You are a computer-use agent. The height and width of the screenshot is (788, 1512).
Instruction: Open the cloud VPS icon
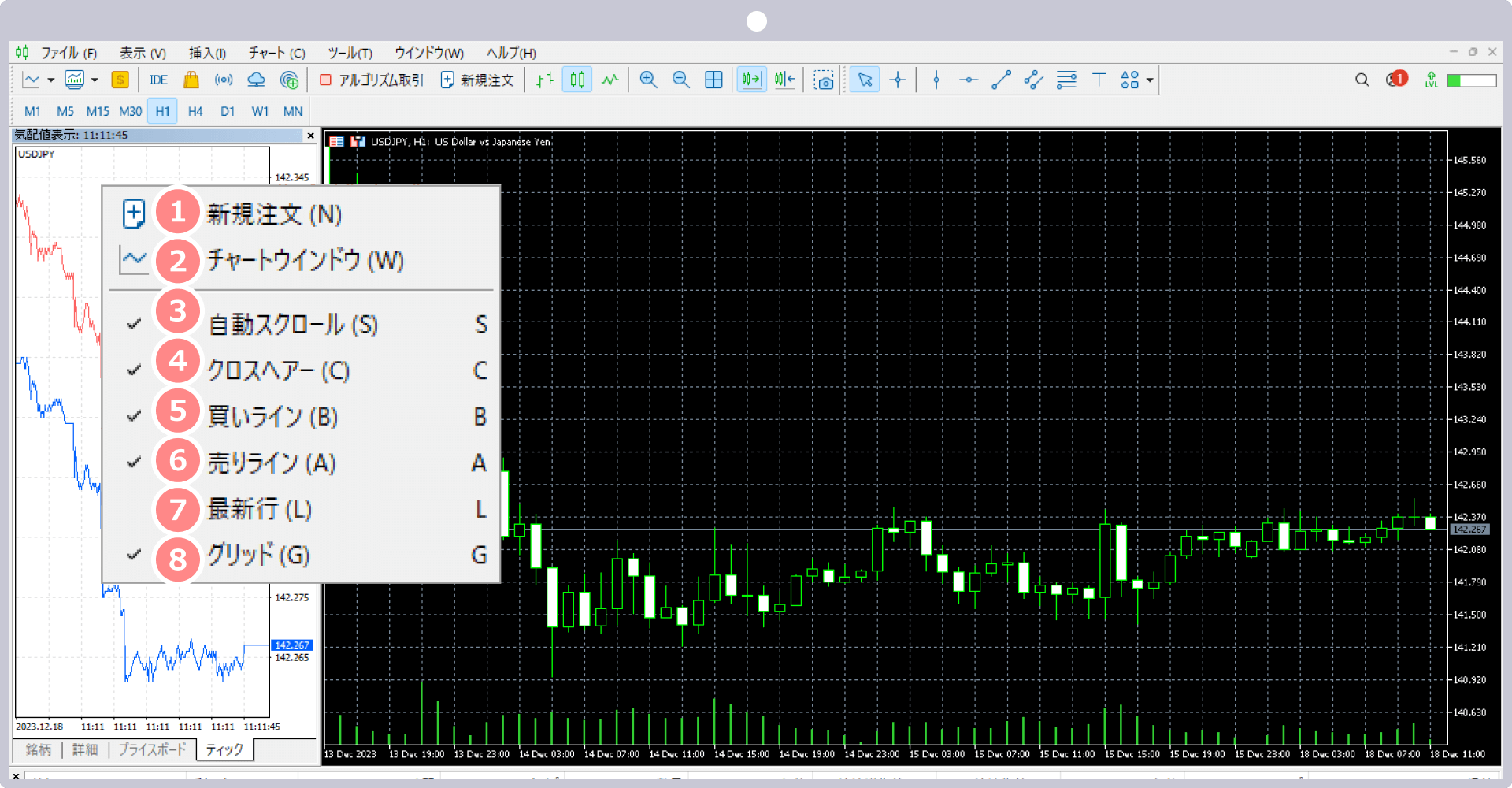256,80
